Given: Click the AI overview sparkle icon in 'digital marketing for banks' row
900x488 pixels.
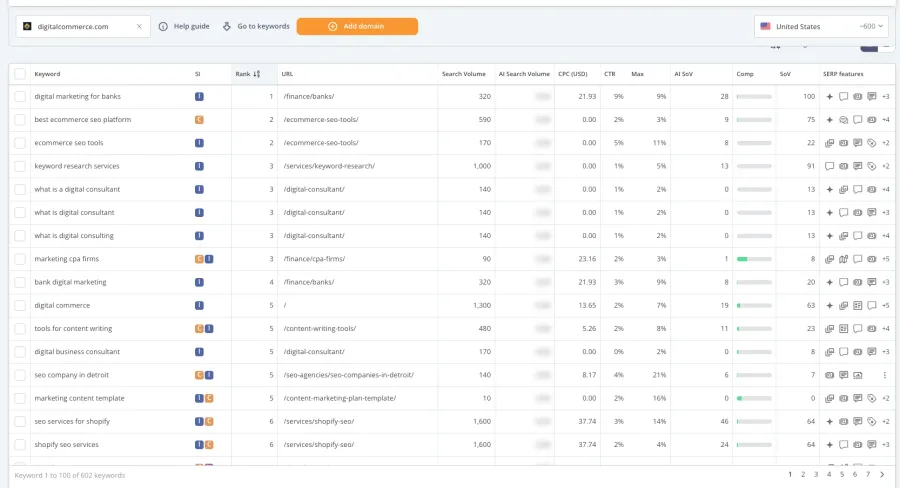Looking at the screenshot, I should point(829,96).
